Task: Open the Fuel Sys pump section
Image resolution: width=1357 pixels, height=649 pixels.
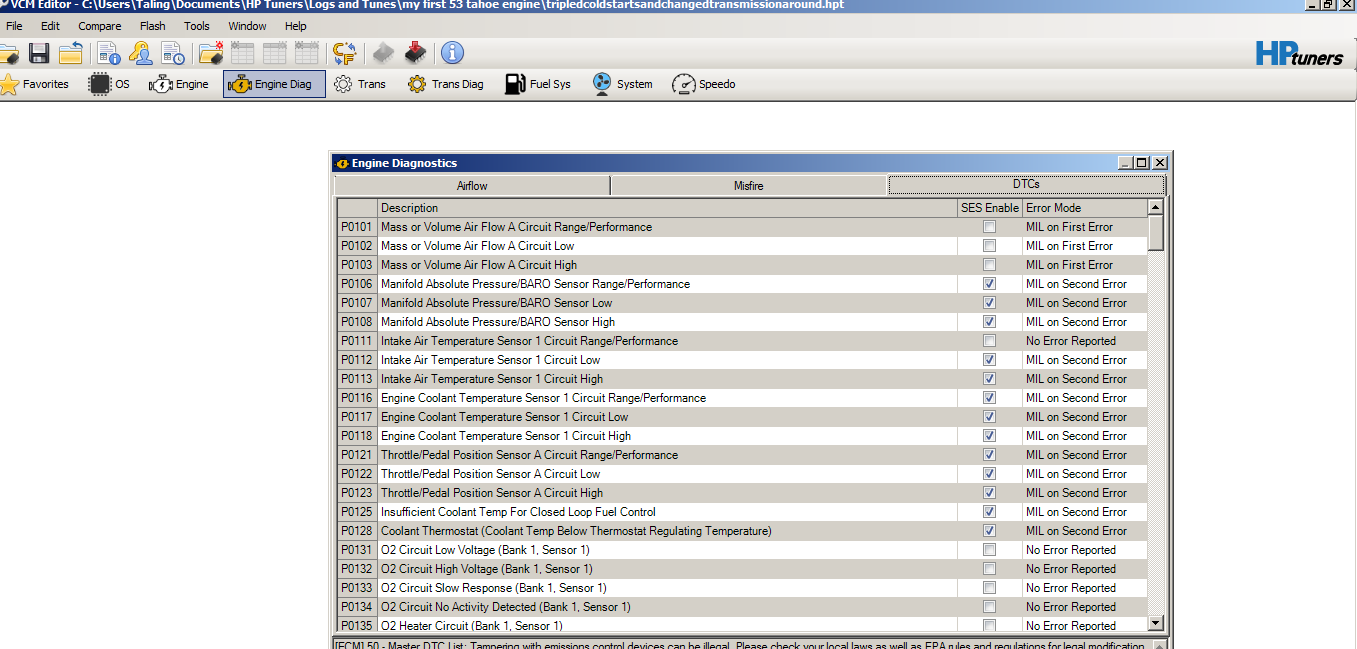Action: 538,84
